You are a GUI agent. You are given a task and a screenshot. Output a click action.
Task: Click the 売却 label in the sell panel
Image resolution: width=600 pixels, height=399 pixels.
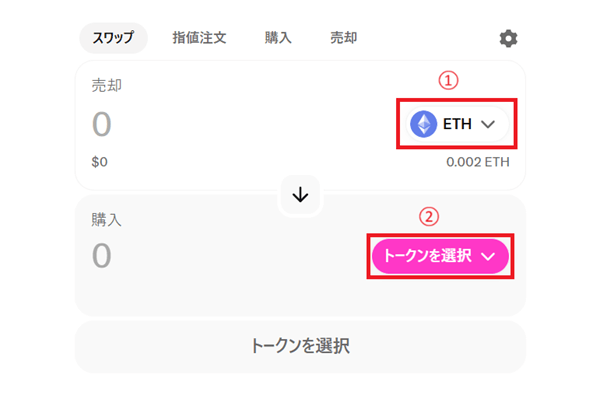point(106,85)
